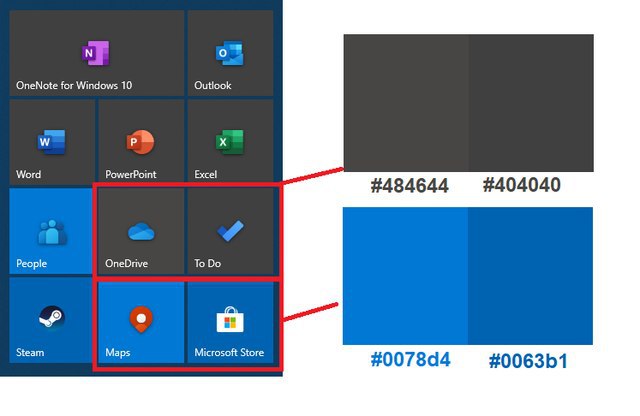Pick the darker blue #0063b1 swatch

531,276
